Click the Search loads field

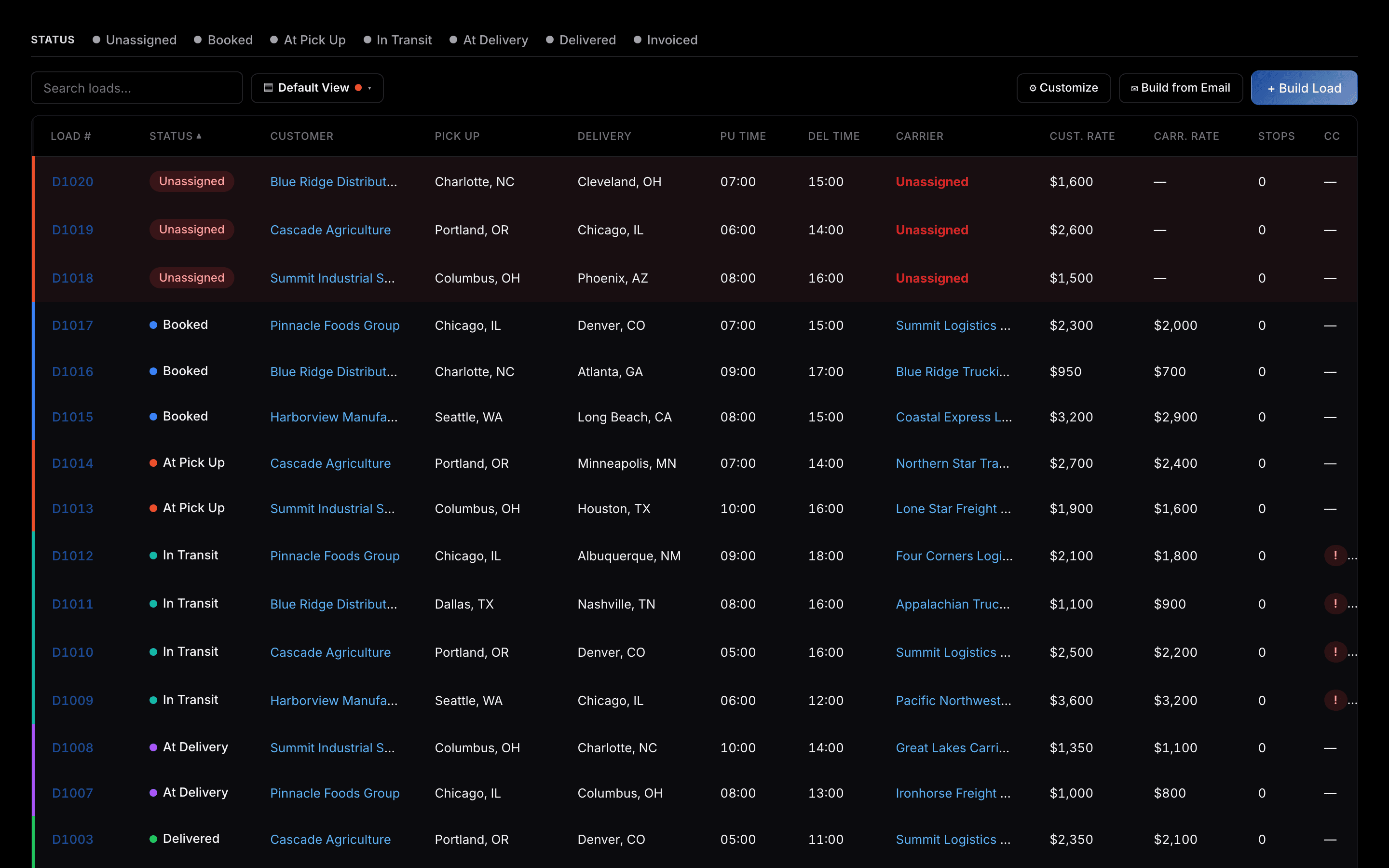pyautogui.click(x=136, y=88)
